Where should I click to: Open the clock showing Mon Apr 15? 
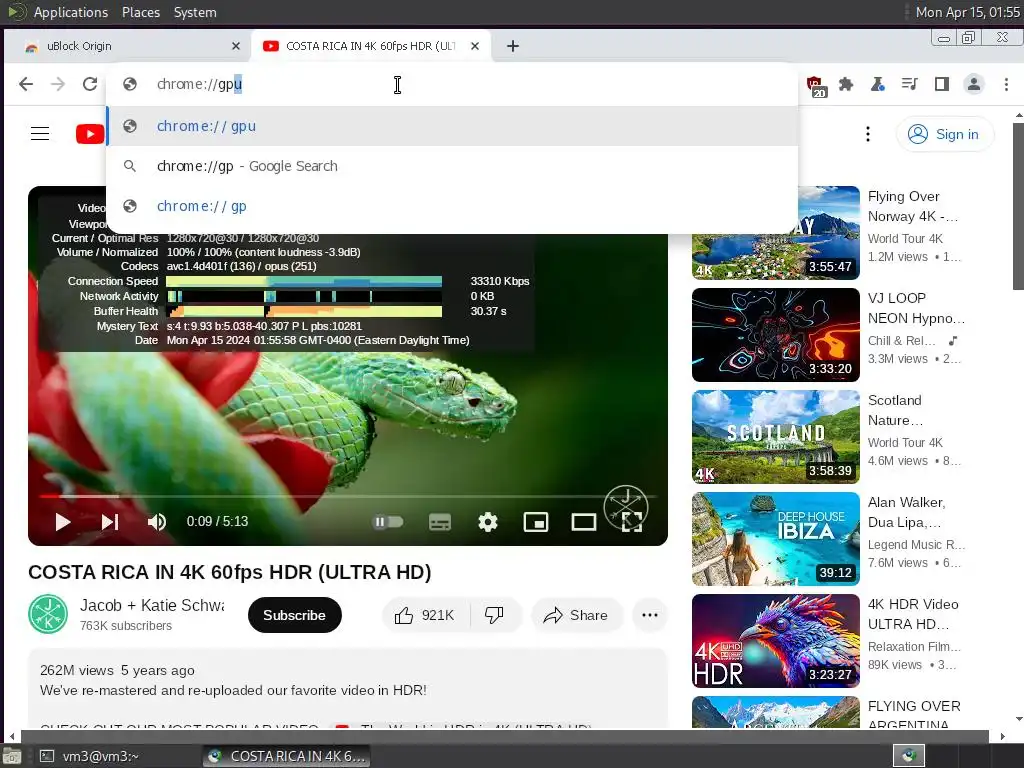pos(967,12)
